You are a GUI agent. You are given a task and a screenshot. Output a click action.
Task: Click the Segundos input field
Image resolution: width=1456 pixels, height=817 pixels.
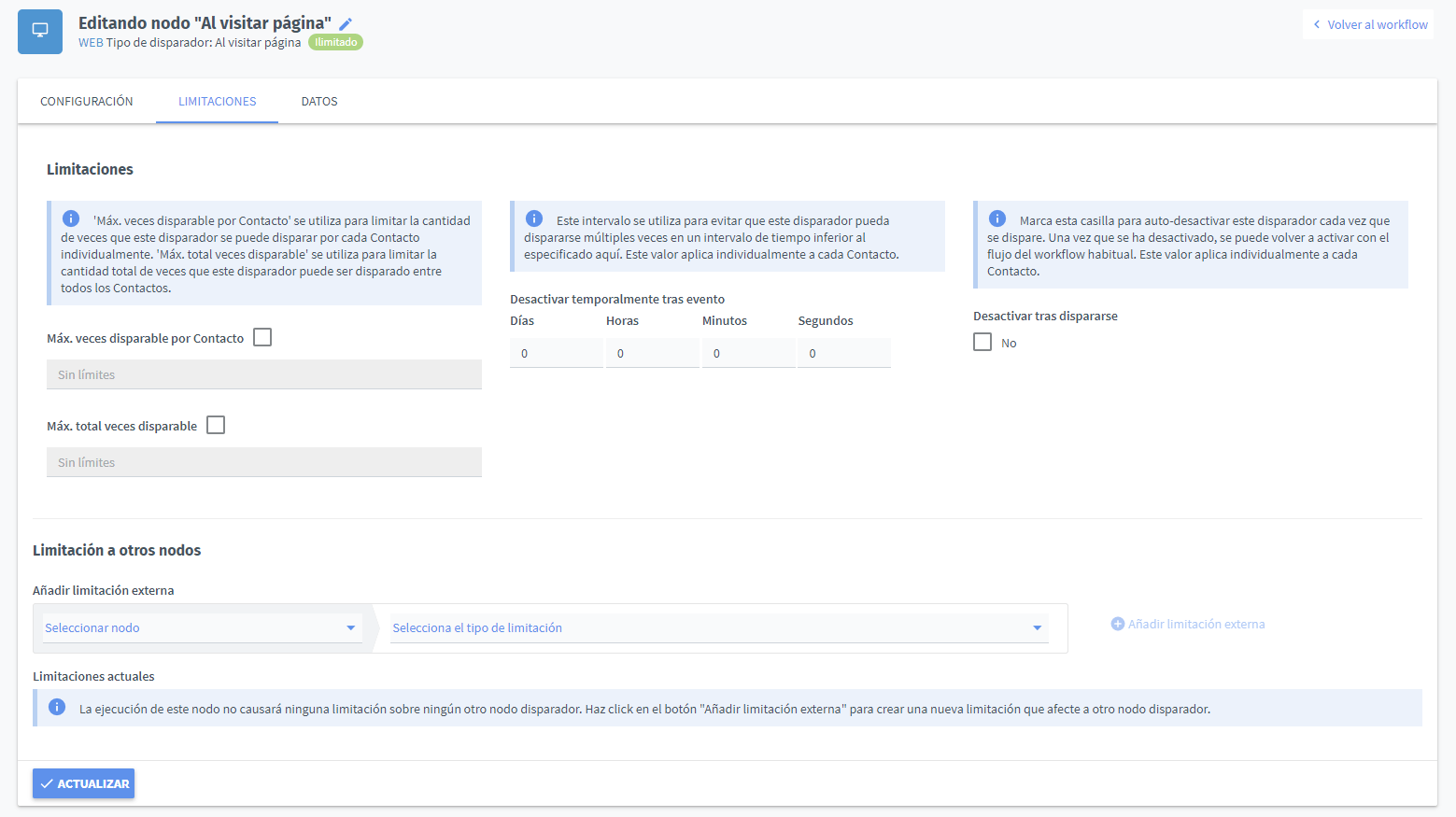(x=844, y=353)
